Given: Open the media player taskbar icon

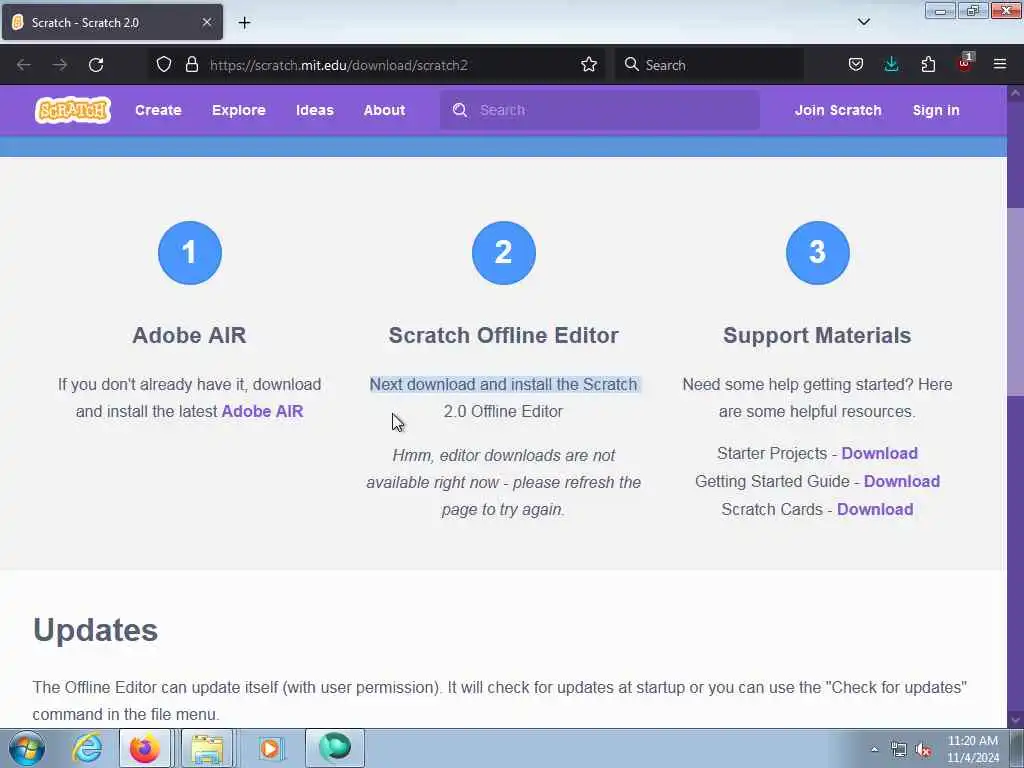Looking at the screenshot, I should (x=270, y=748).
